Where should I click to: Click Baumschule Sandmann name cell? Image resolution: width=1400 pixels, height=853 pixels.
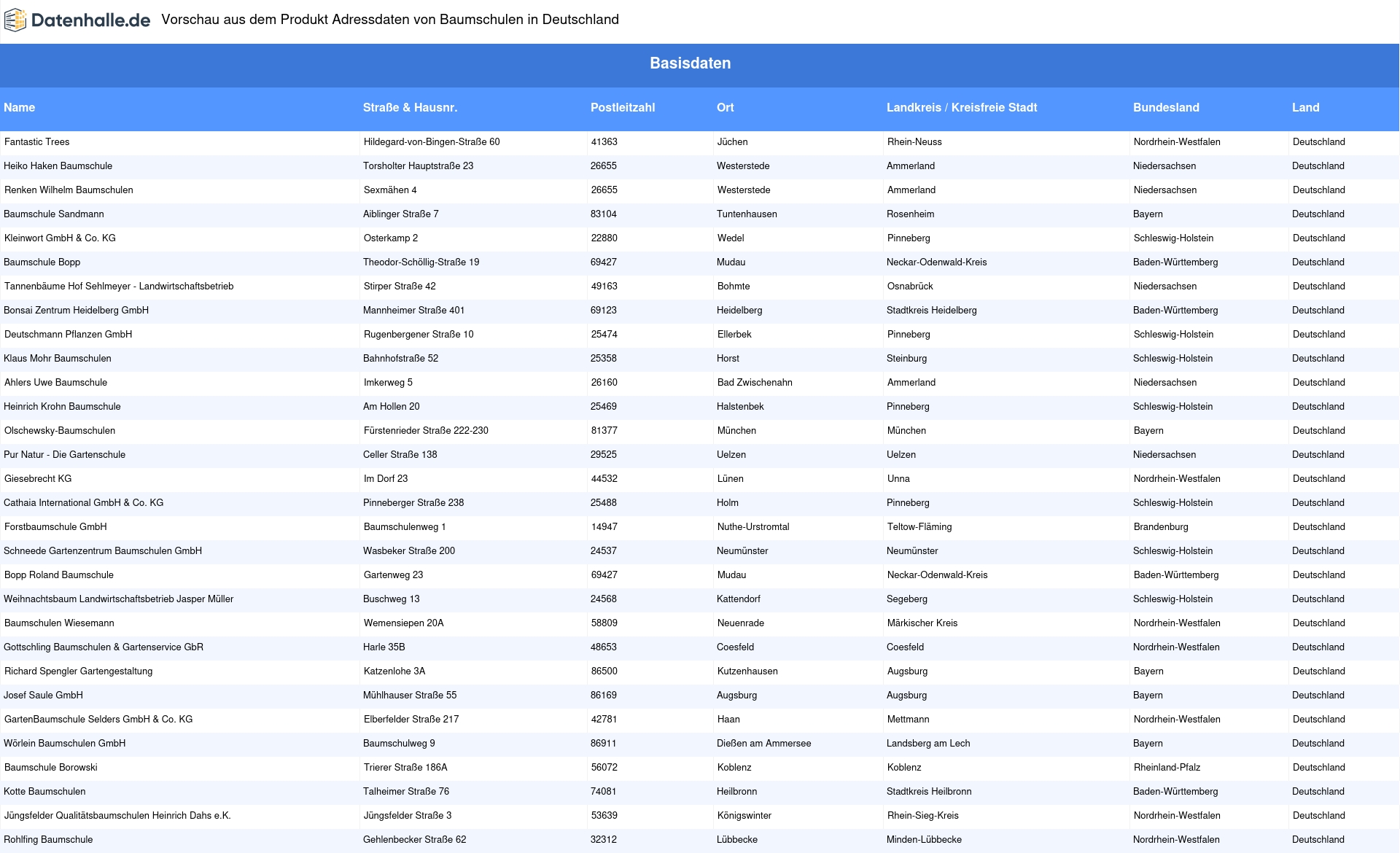click(x=54, y=214)
